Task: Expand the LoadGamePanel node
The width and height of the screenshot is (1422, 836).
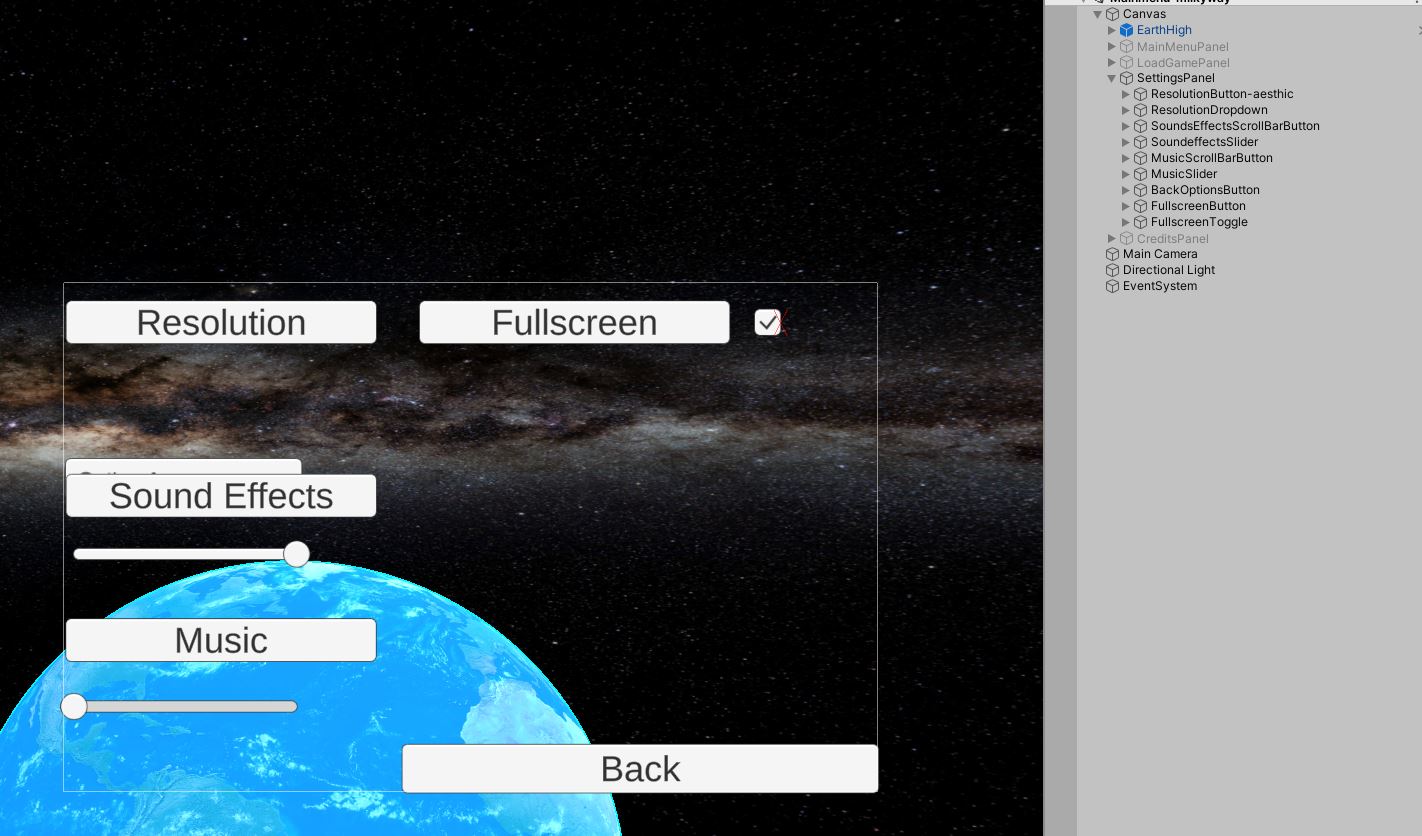Action: click(1111, 63)
